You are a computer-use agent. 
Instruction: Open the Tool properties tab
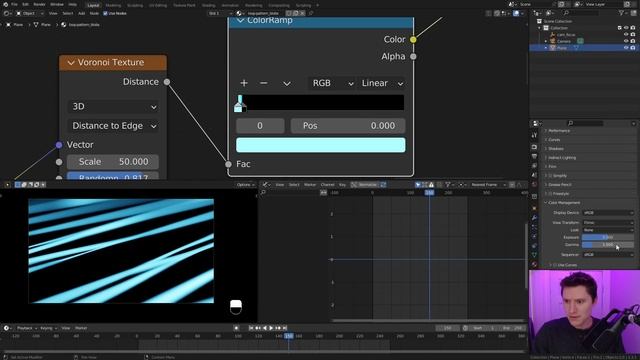[534, 135]
